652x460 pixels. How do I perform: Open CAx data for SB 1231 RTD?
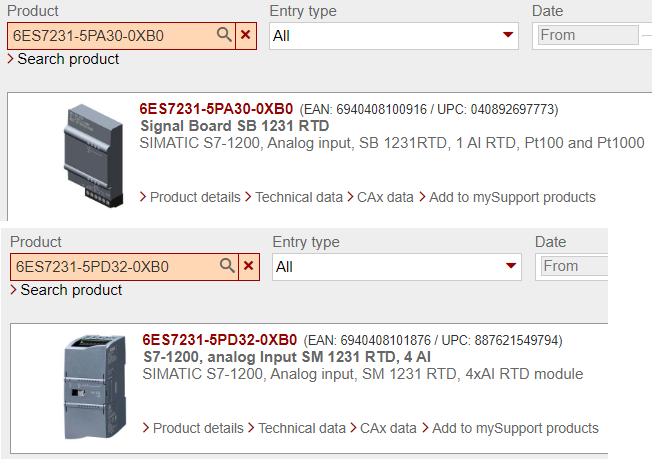[385, 197]
